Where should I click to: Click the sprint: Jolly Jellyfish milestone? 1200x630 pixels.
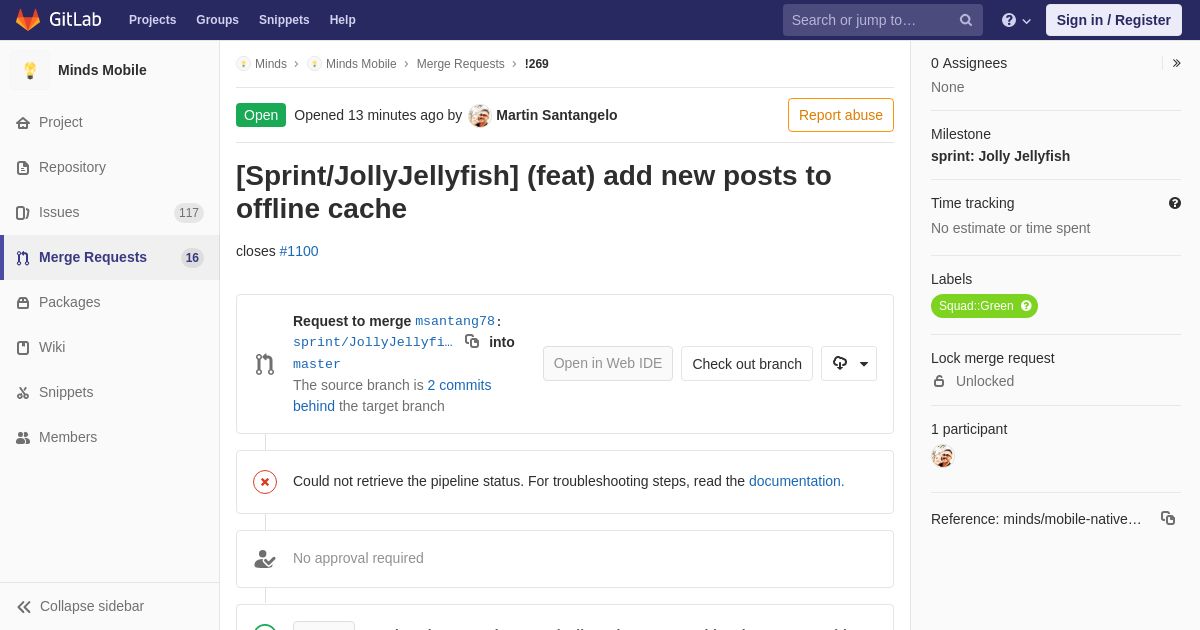point(1000,156)
